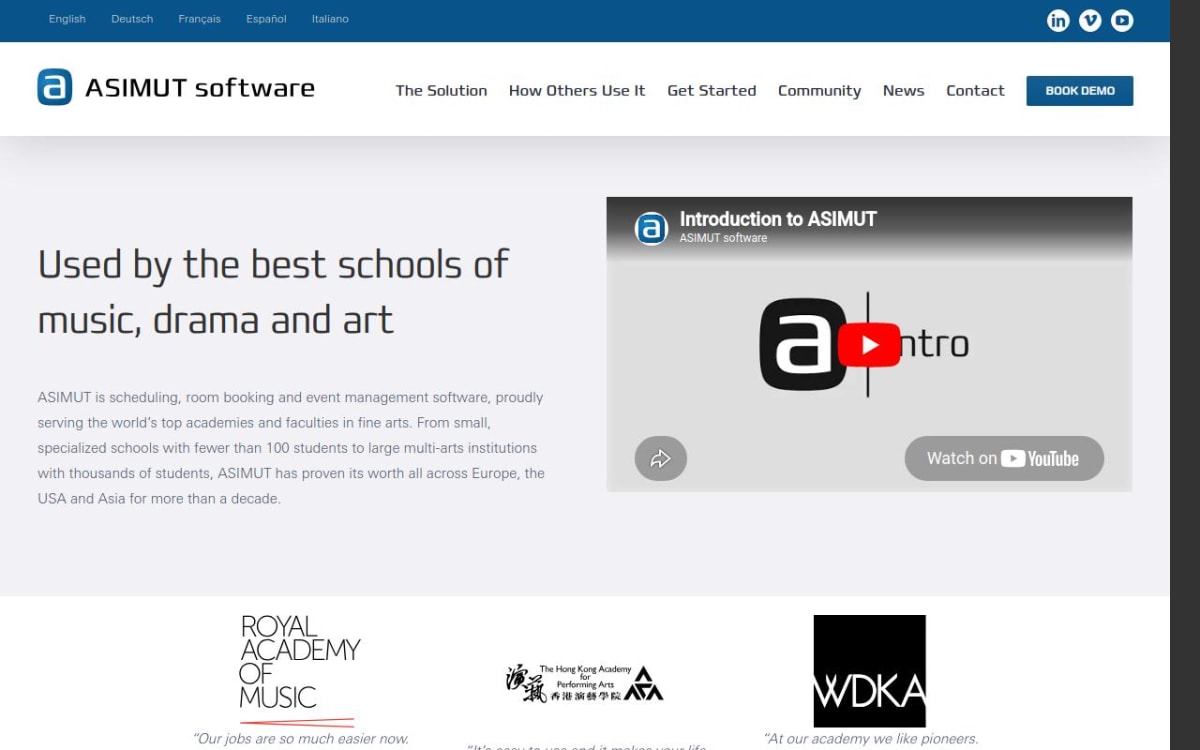Click the WDKA logo
Screen dimensions: 1200x750
pos(869,671)
